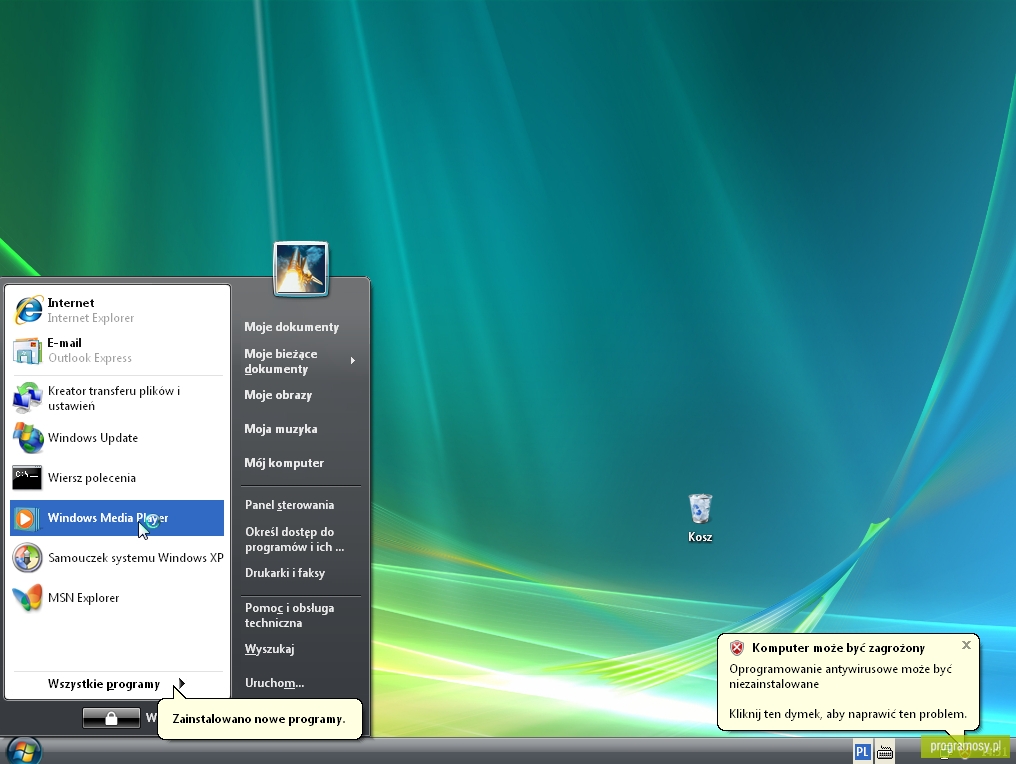Open Outlook Express E-mail shortcut
Viewport: 1016px width, 764px height.
(x=117, y=351)
